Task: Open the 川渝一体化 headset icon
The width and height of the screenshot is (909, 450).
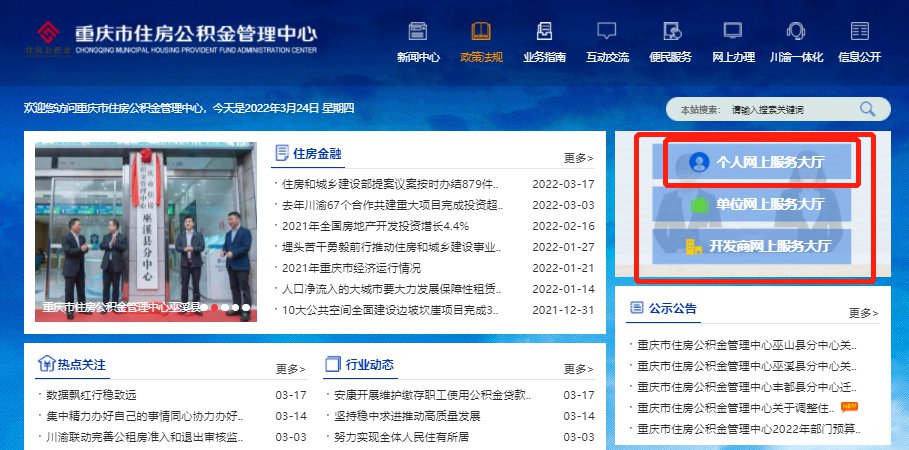Action: click(x=796, y=32)
